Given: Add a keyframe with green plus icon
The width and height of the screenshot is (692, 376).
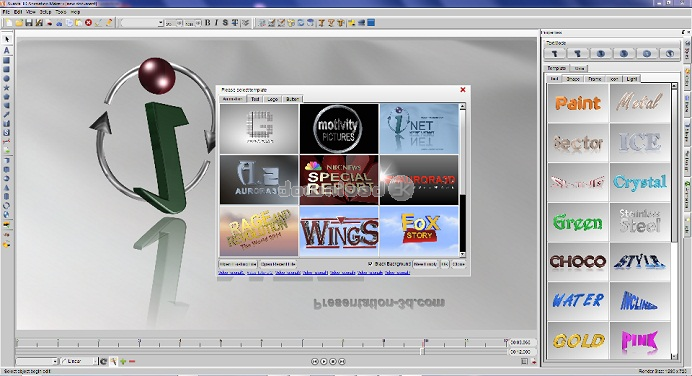Looking at the screenshot, I should coord(123,361).
